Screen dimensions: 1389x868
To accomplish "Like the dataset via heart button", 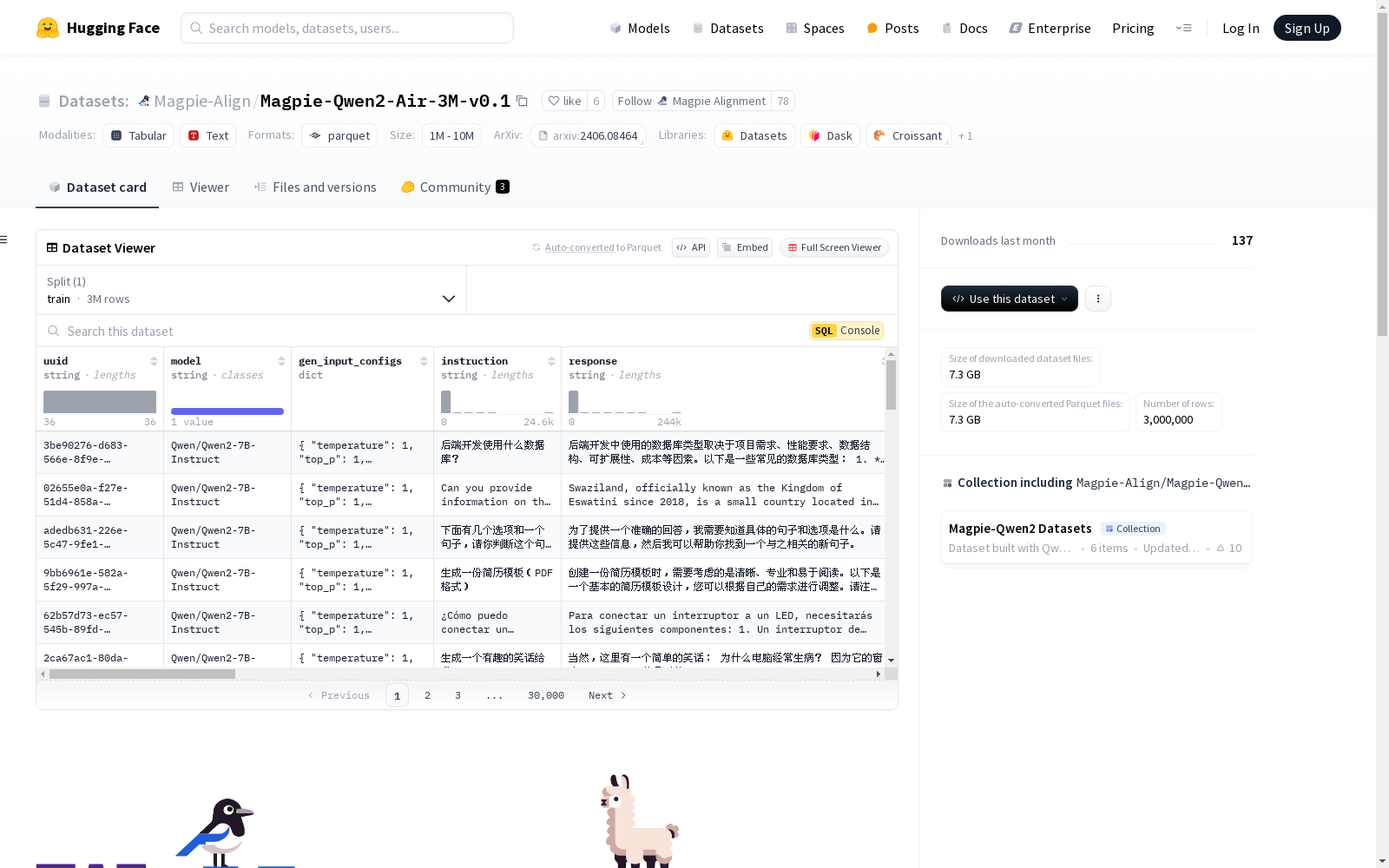I will point(564,101).
